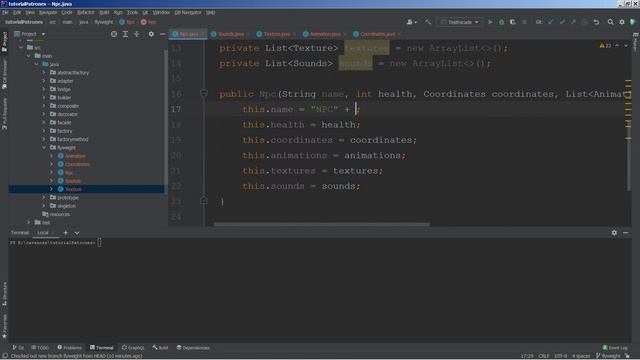Expand the test folder in project tree
This screenshot has width=640, height=360.
point(28,222)
